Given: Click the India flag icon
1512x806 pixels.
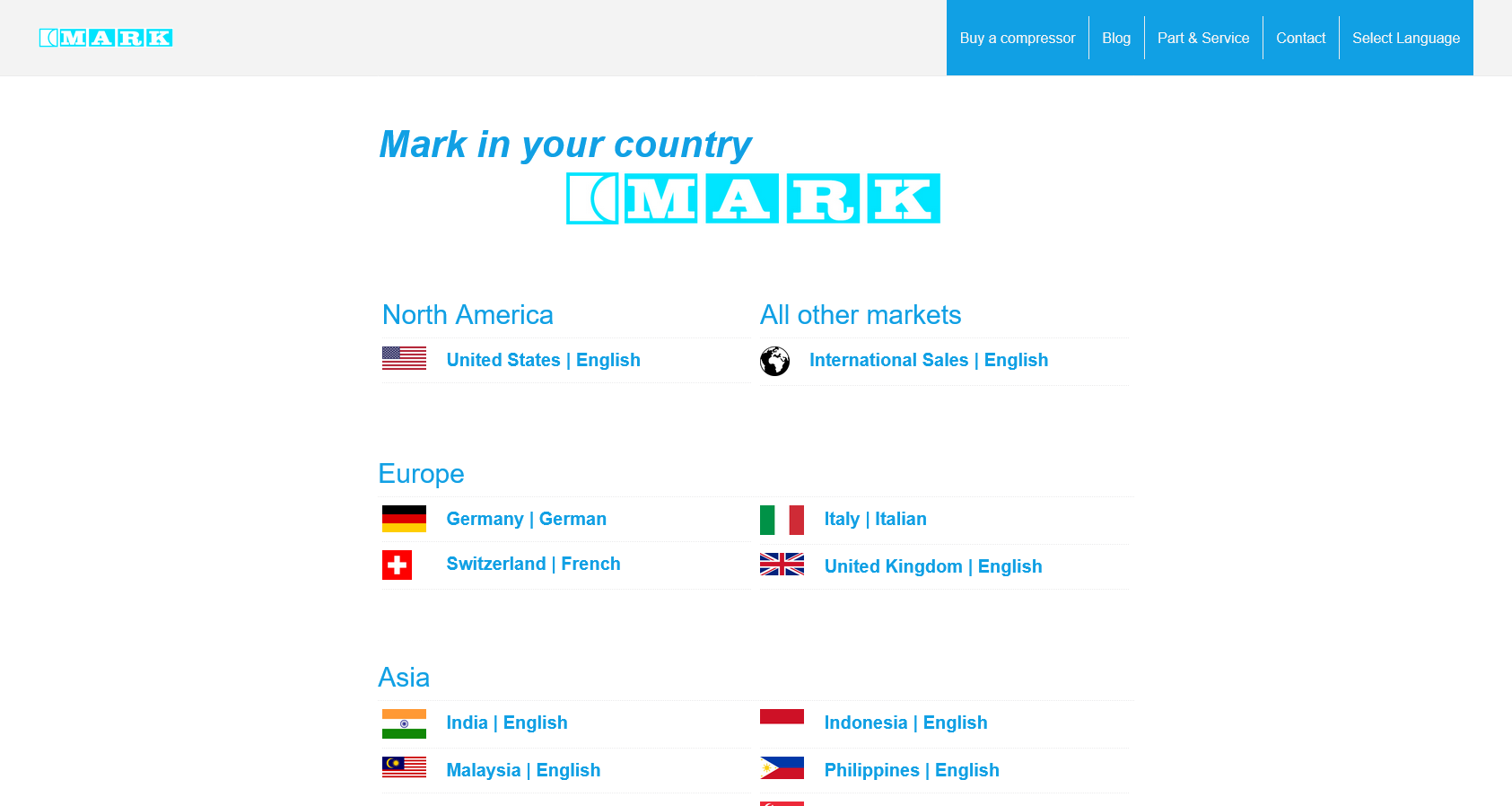Looking at the screenshot, I should (x=404, y=723).
